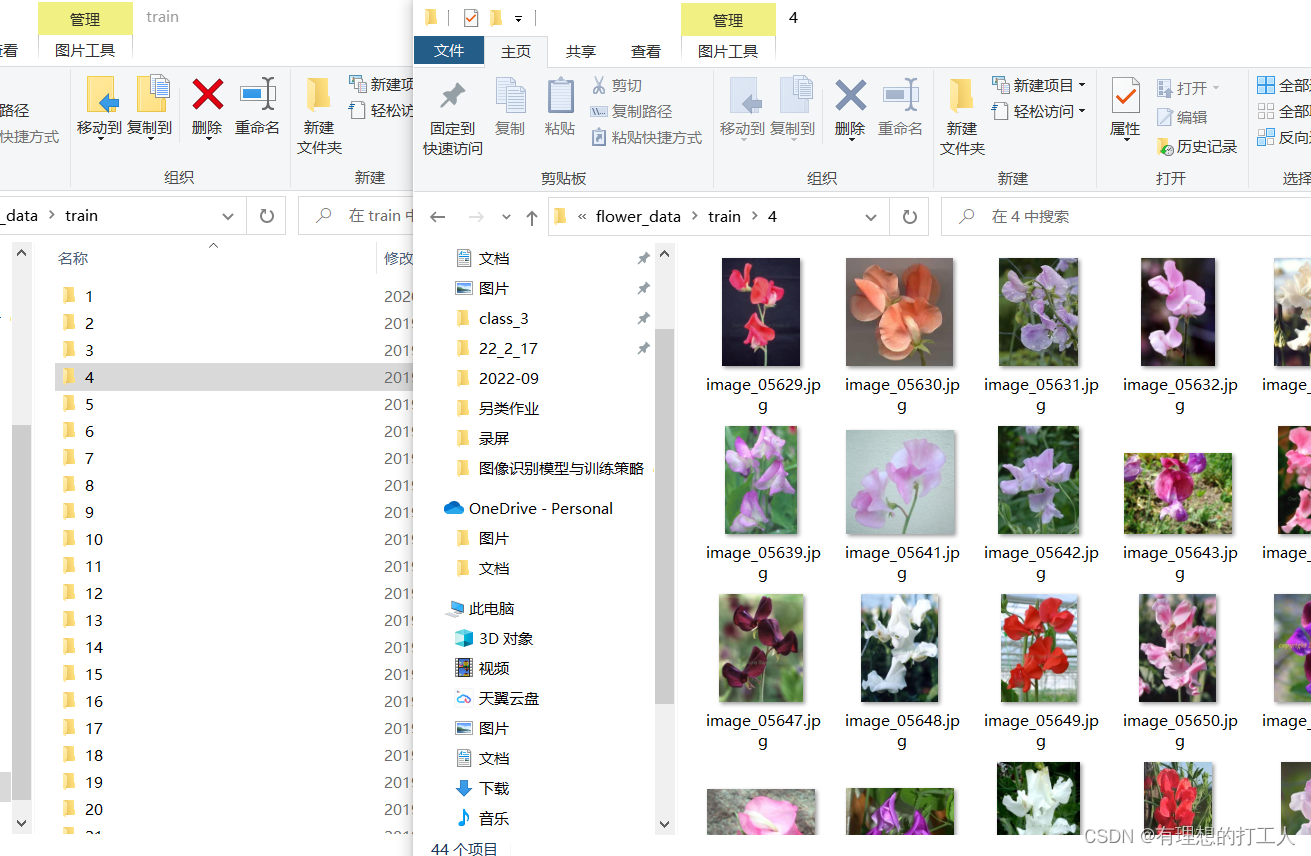
Task: Click 剪切 cut in clipboard group
Action: pyautogui.click(x=617, y=86)
